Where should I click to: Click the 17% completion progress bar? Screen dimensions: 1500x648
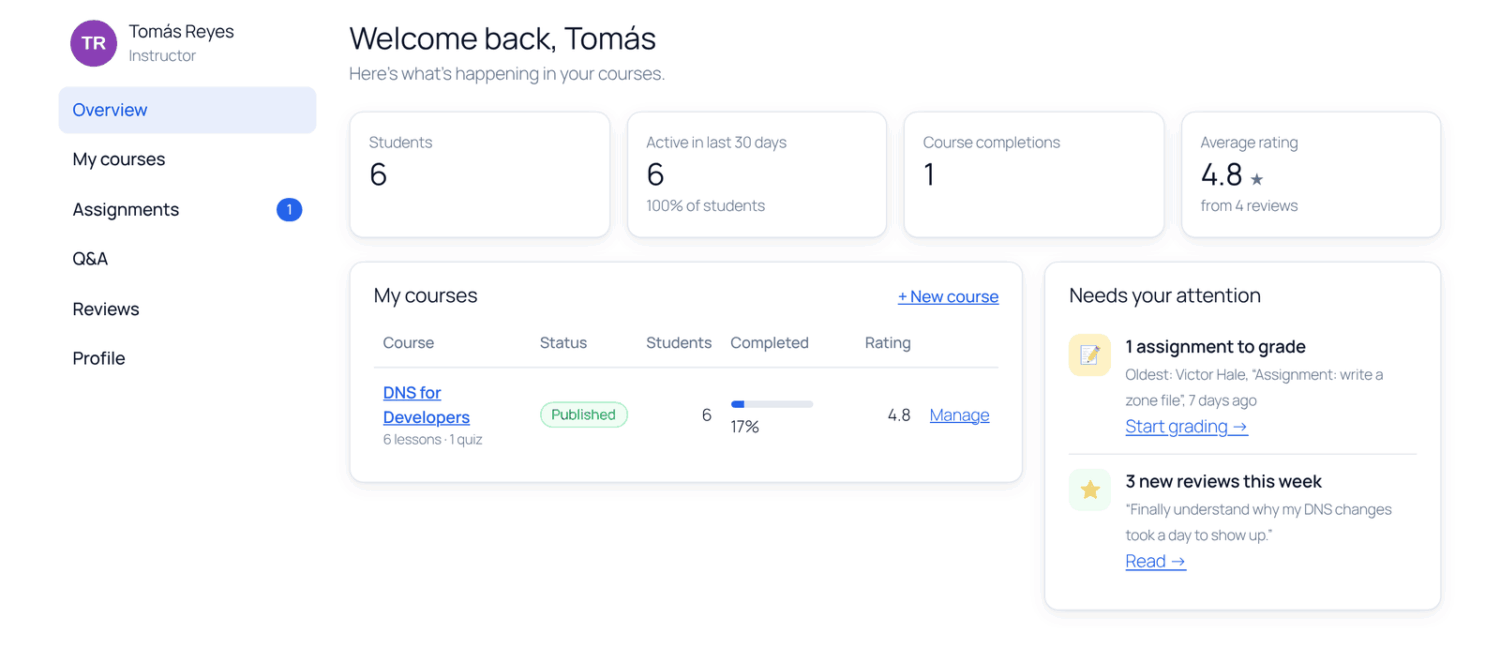(772, 404)
